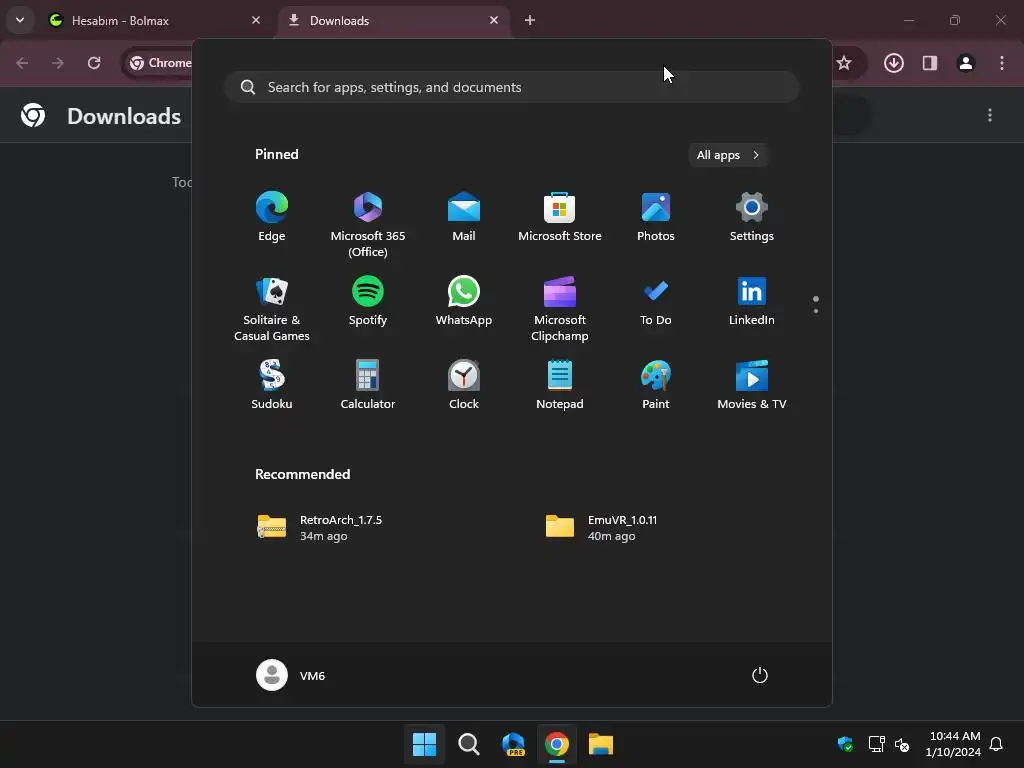Switch to the Hesabım - Bolmax tab

155,20
